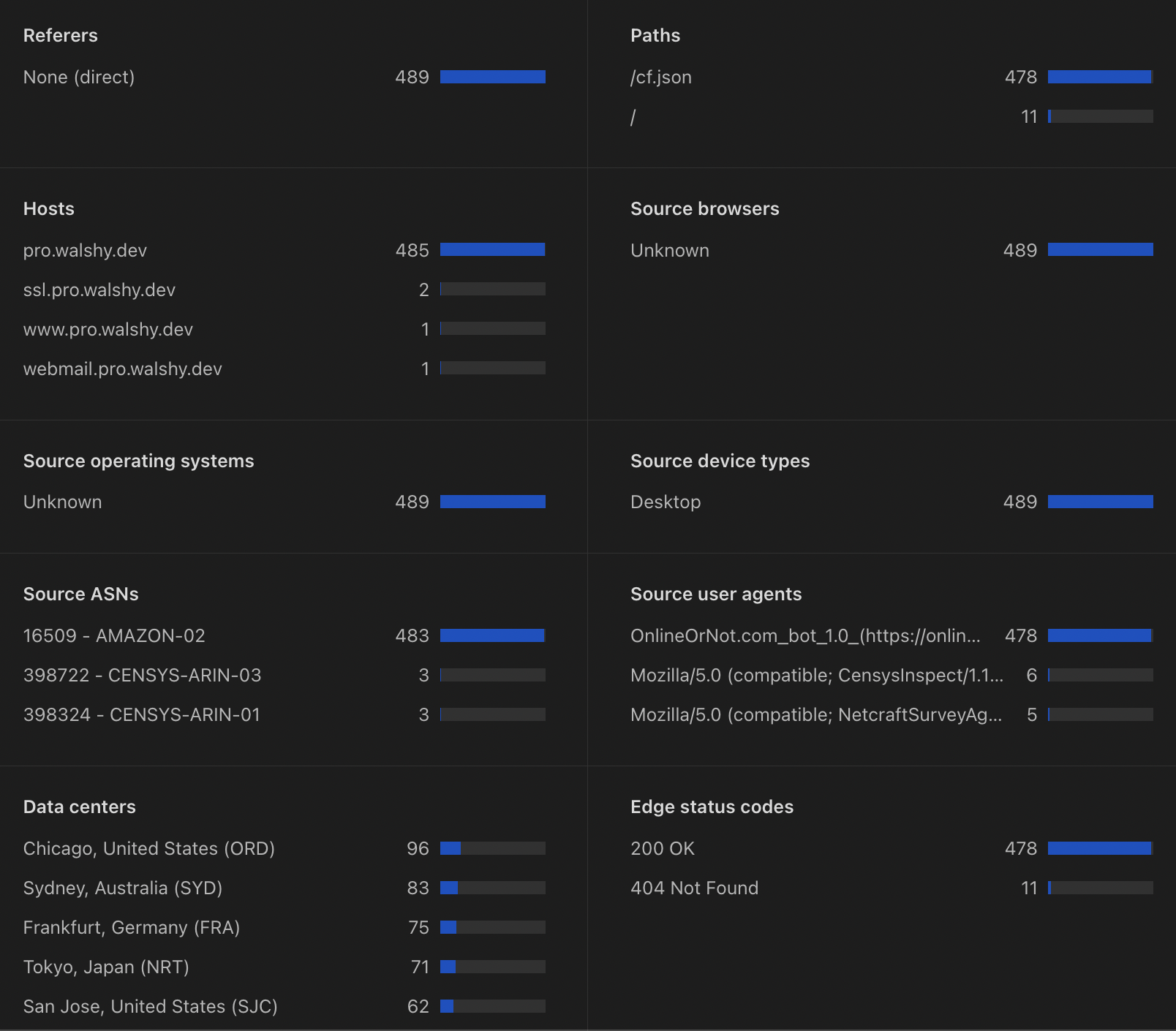The width and height of the screenshot is (1176, 1031).
Task: Click the 398324 - CENSYS-ARIN-01 ASN
Action: (142, 715)
